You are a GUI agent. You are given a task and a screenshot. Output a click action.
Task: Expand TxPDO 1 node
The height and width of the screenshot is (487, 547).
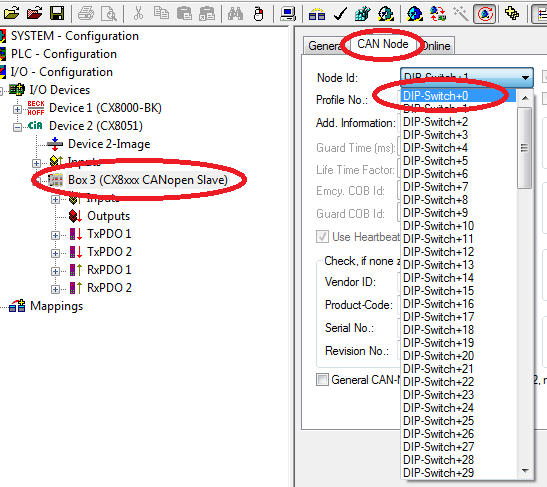55,235
